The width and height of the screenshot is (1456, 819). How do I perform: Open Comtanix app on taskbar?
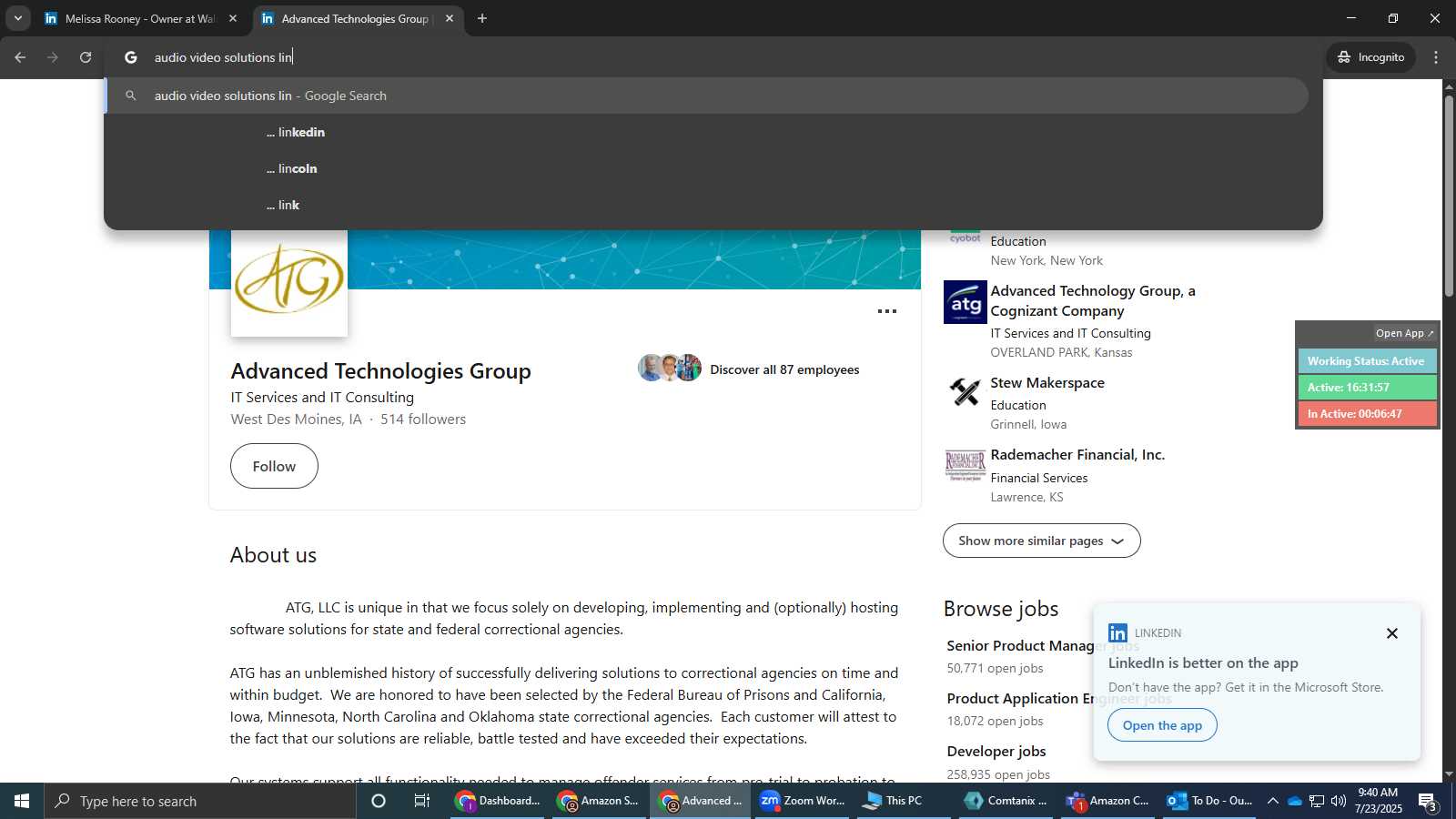coord(1006,801)
